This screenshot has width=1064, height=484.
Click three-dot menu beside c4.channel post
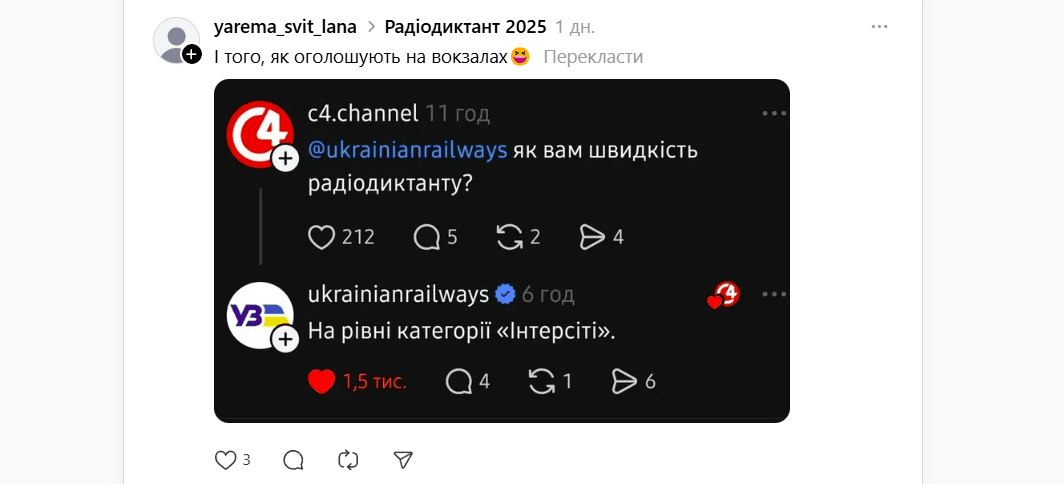[x=774, y=113]
